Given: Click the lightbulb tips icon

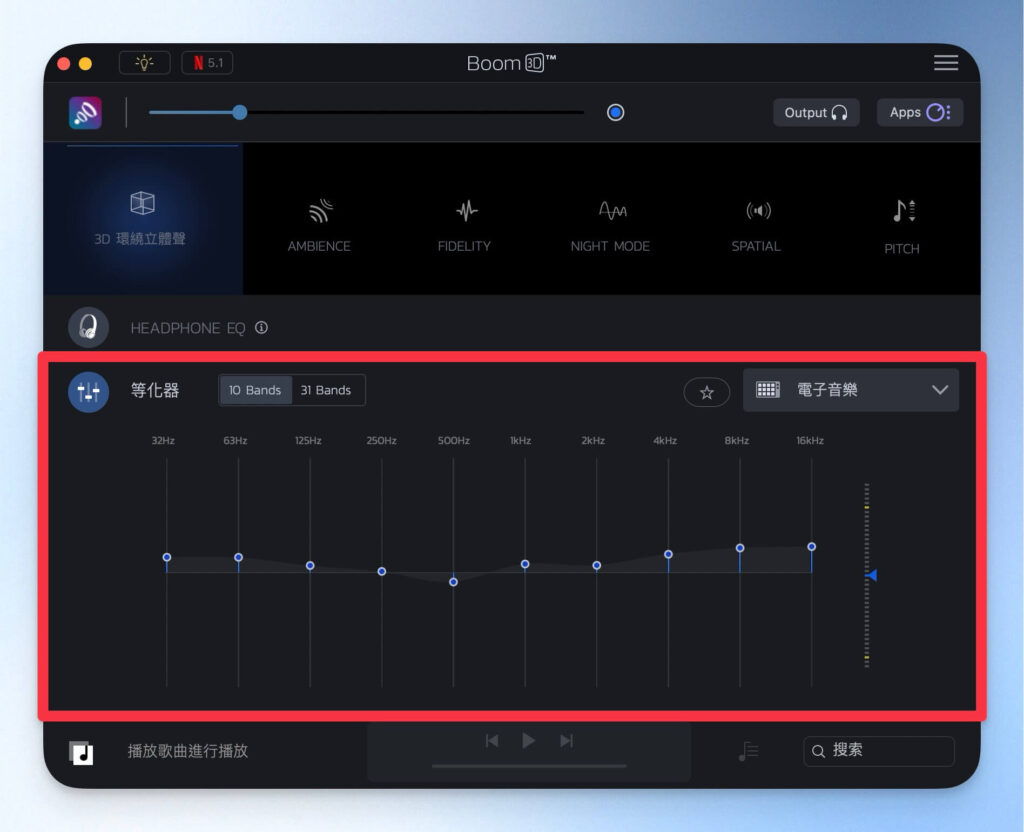Looking at the screenshot, I should 144,63.
